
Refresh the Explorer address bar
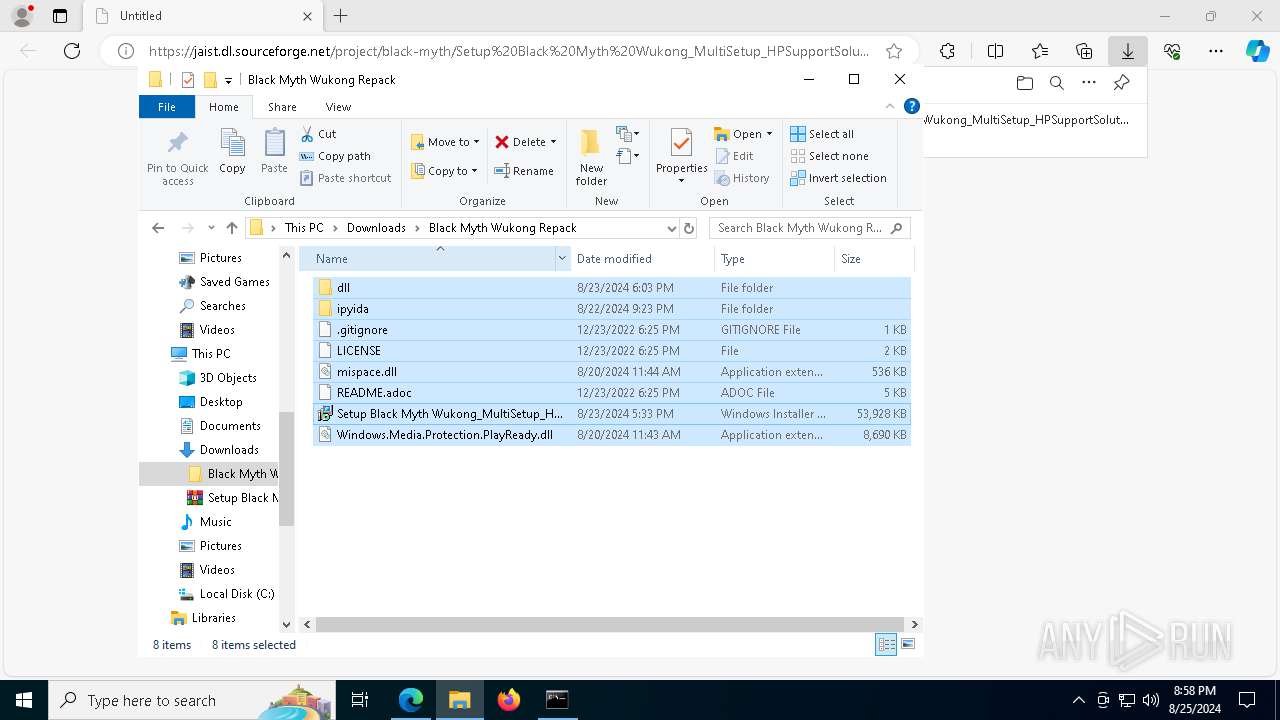[688, 228]
